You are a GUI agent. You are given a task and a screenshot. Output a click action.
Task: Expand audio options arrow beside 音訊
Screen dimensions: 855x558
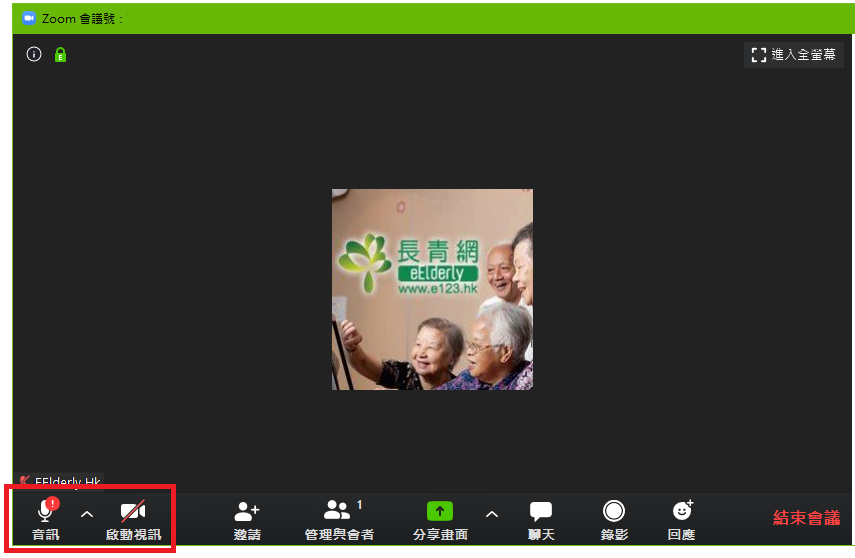point(87,514)
